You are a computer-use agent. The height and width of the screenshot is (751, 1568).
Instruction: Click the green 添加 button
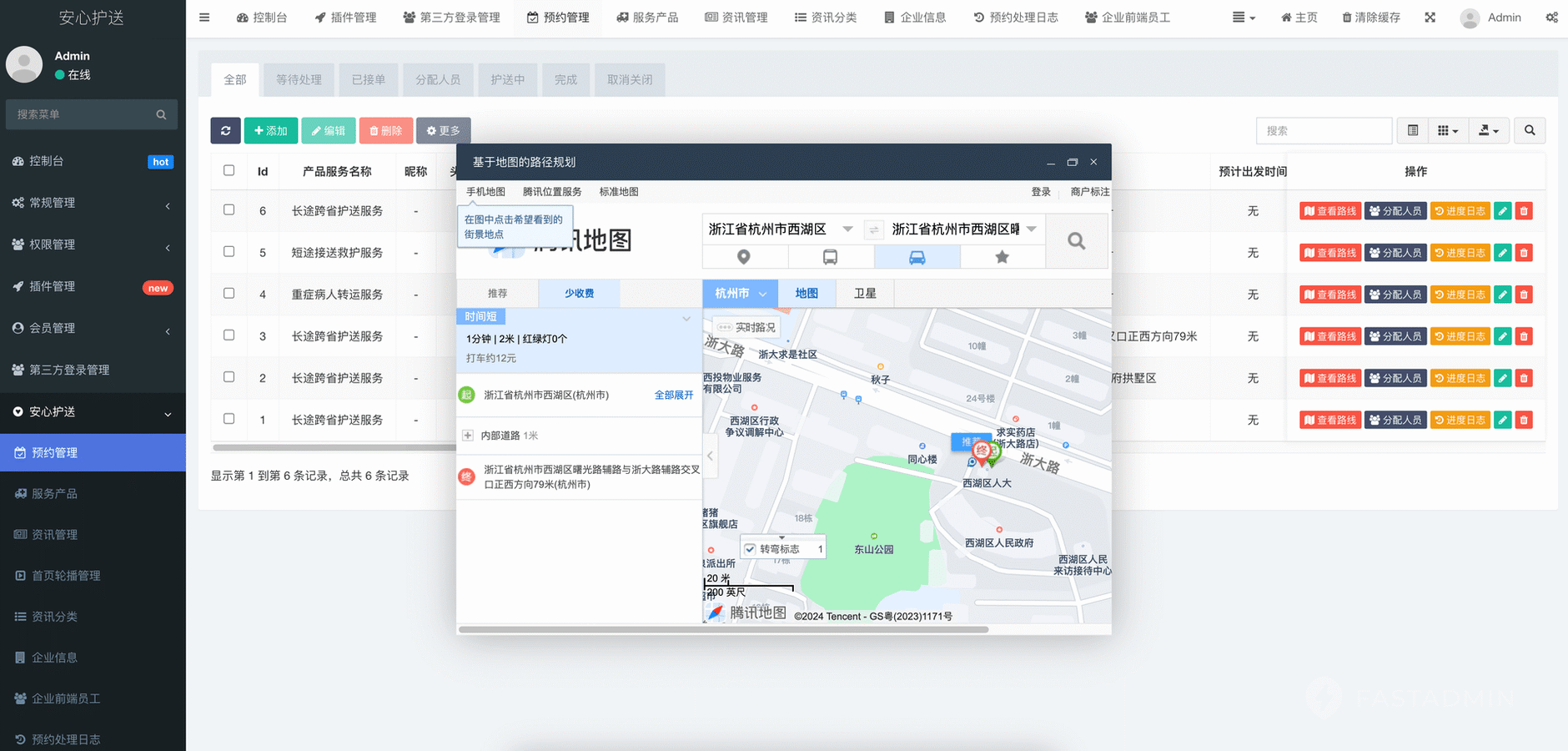click(270, 131)
